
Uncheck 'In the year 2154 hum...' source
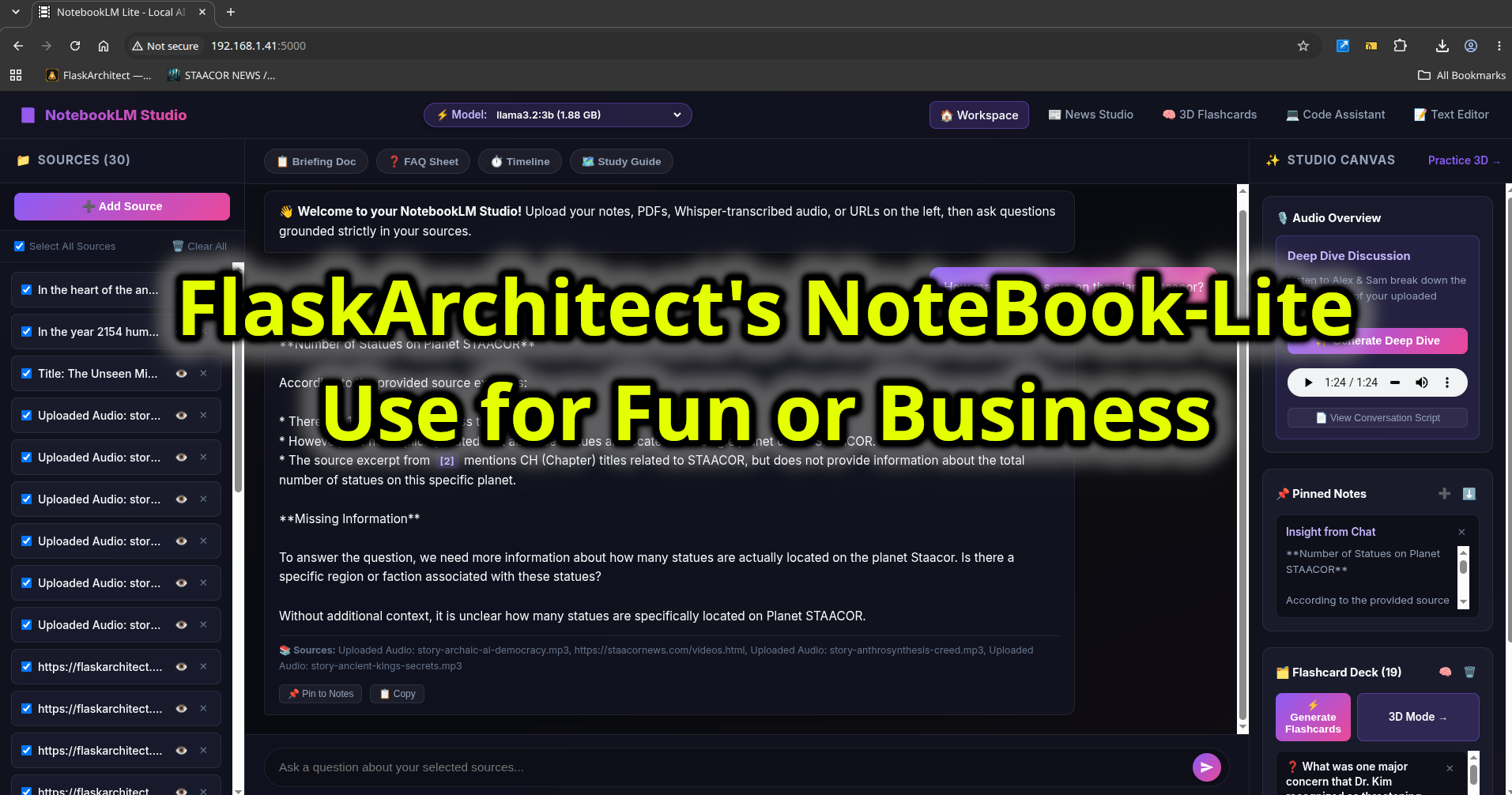[27, 331]
